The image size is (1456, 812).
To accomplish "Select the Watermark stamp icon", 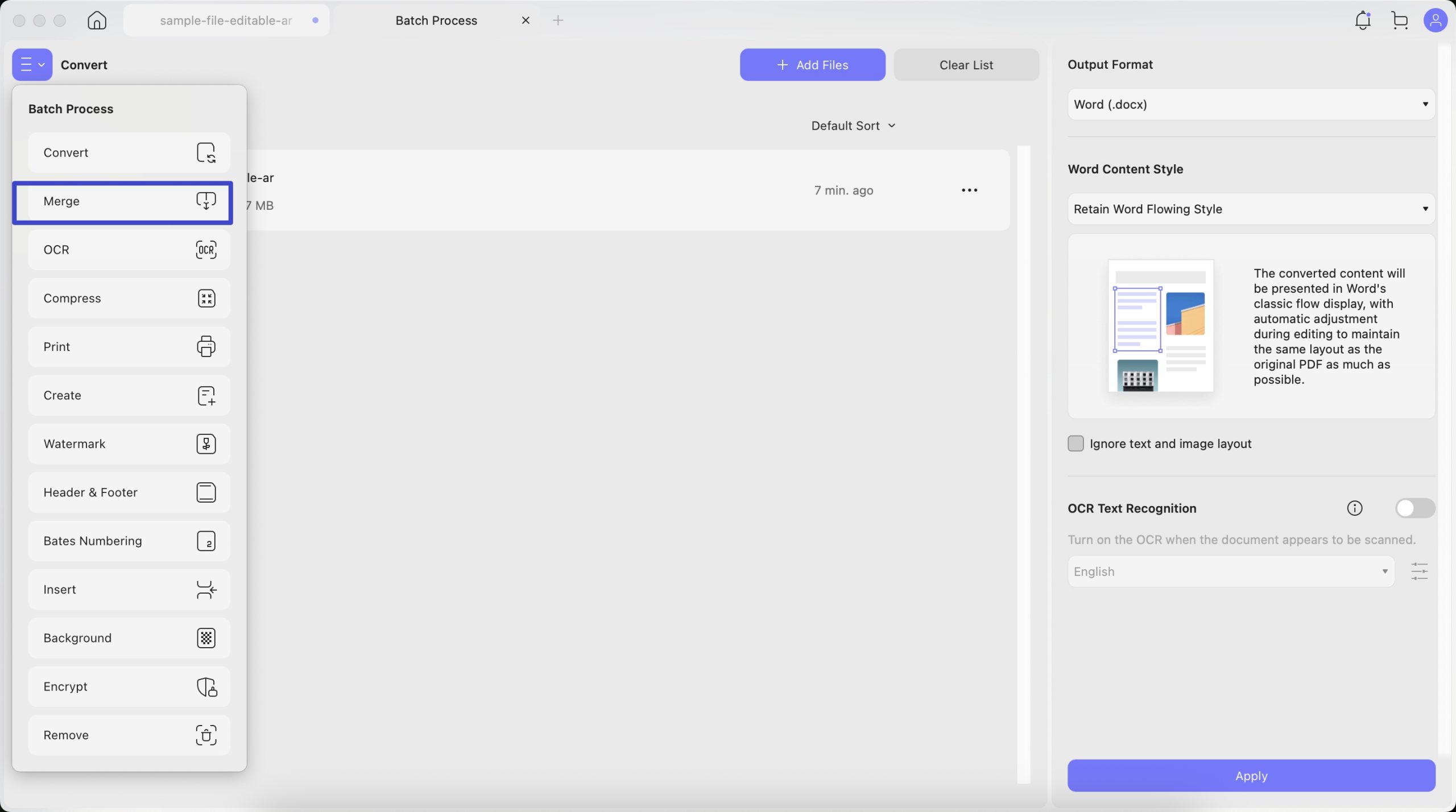I will [206, 444].
